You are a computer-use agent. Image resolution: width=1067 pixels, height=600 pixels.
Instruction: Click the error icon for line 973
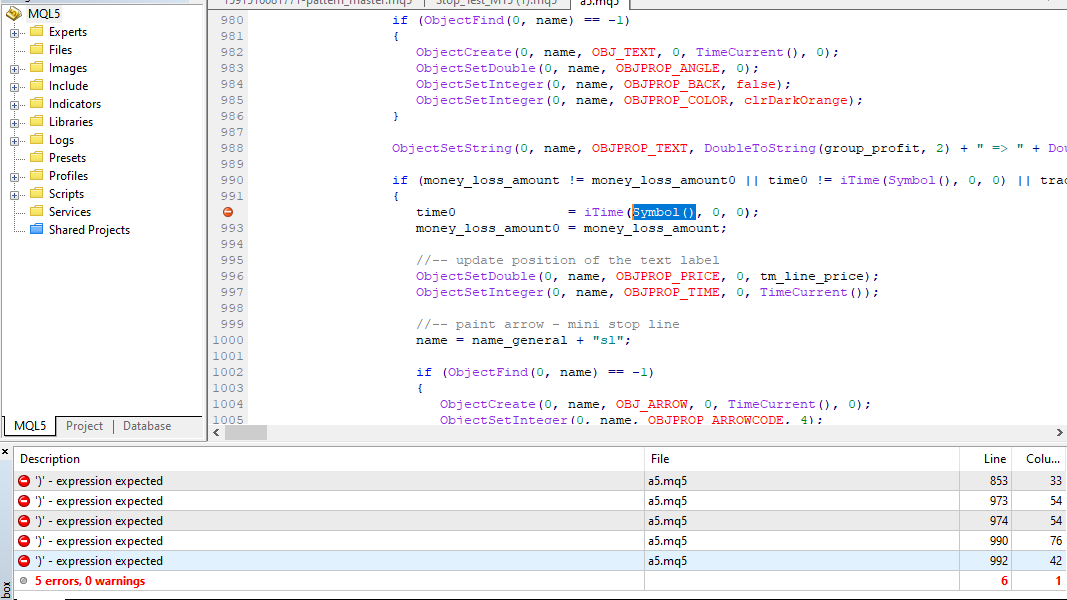pyautogui.click(x=24, y=501)
